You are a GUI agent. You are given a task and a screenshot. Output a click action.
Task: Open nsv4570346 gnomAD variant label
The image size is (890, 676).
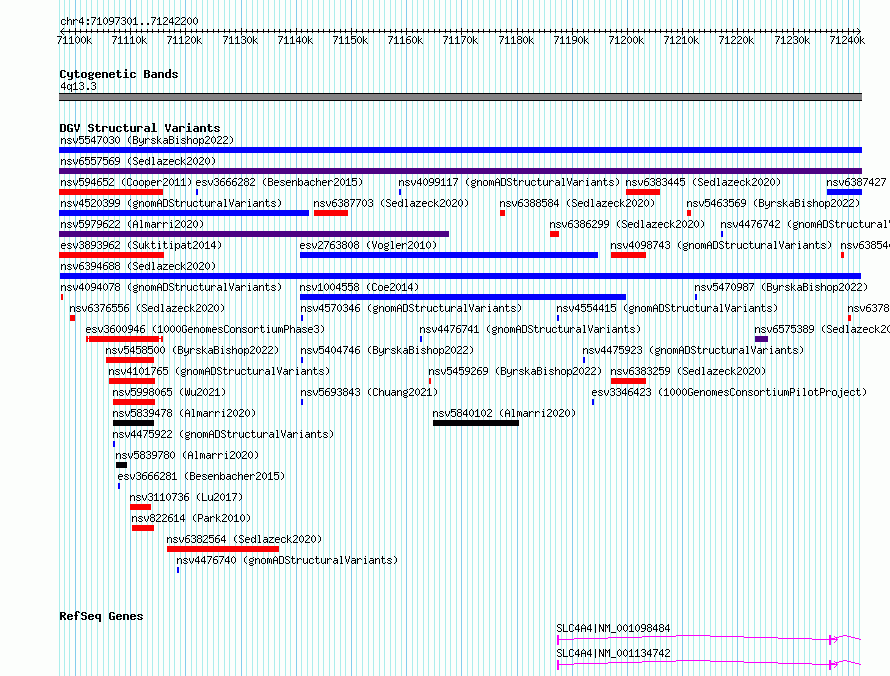point(411,308)
